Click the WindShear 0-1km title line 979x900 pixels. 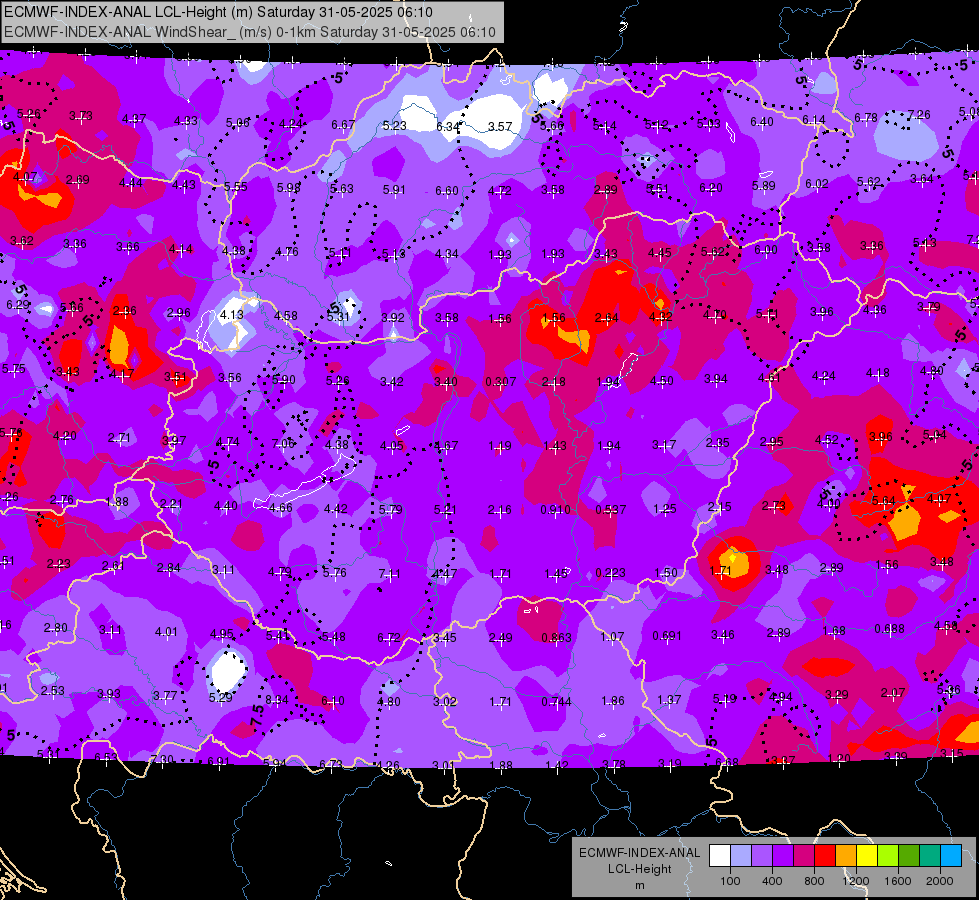coord(250,32)
